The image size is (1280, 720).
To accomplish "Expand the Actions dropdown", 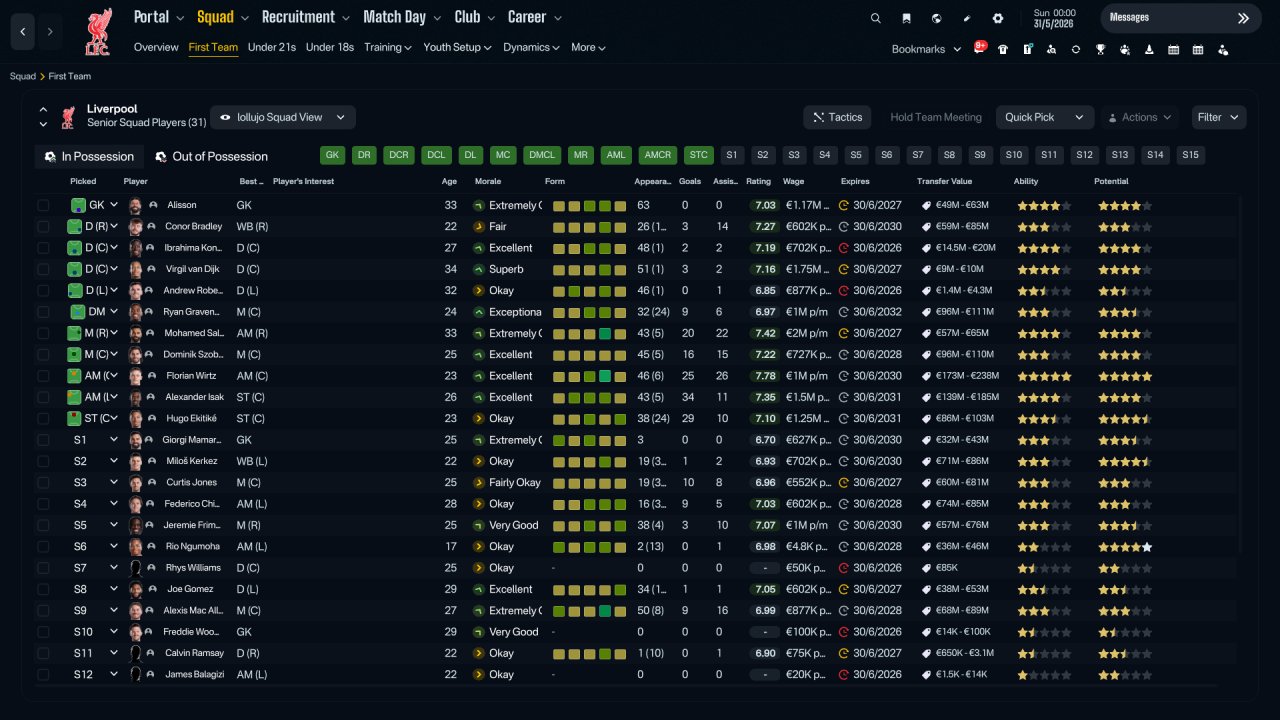I will [1139, 117].
